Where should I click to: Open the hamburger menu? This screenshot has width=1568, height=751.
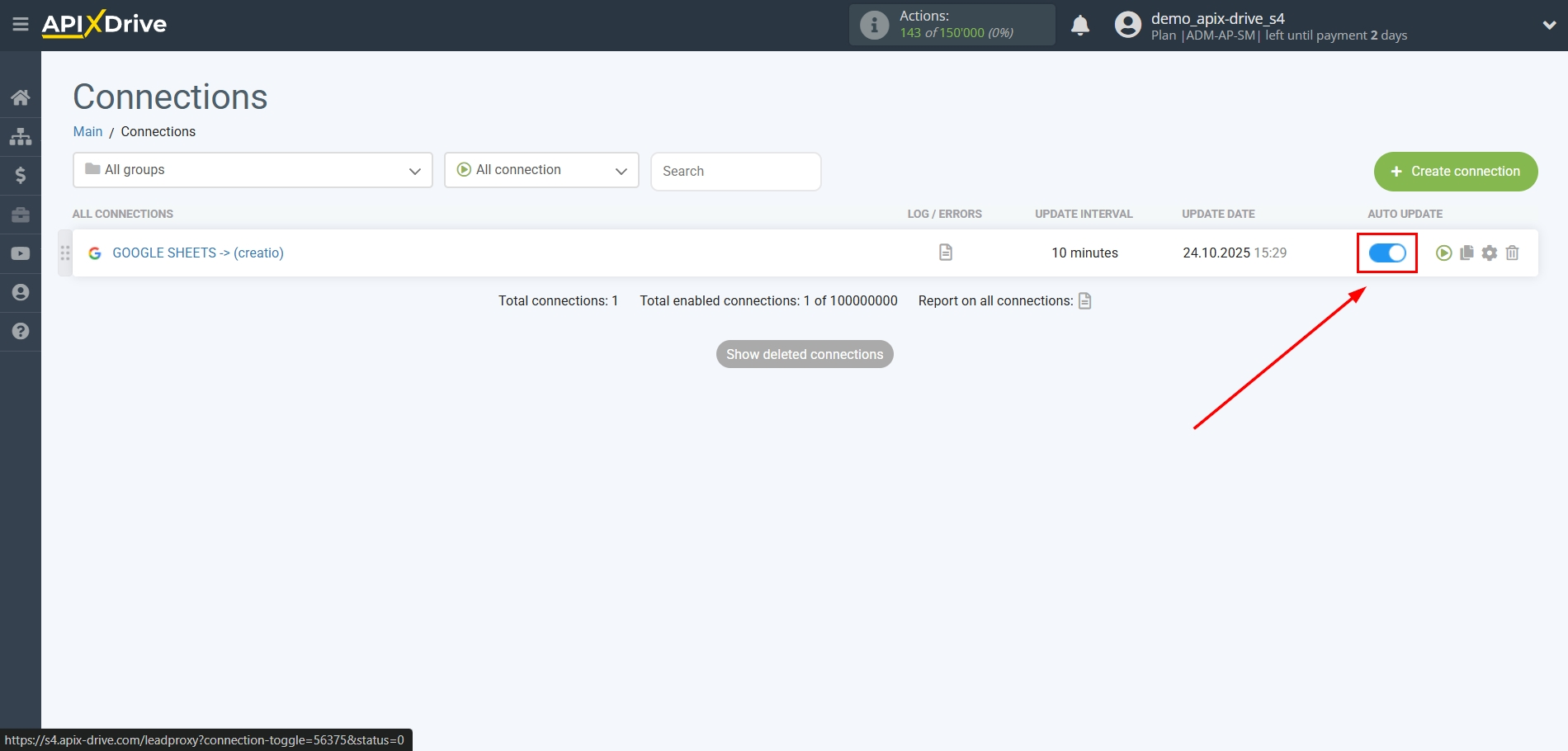[x=21, y=25]
